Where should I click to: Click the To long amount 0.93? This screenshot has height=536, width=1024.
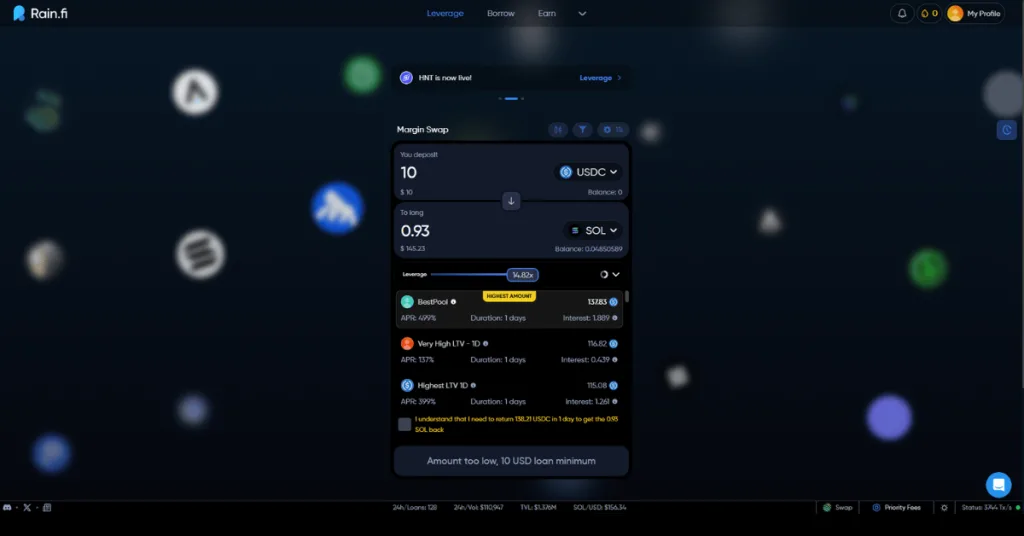(x=415, y=230)
